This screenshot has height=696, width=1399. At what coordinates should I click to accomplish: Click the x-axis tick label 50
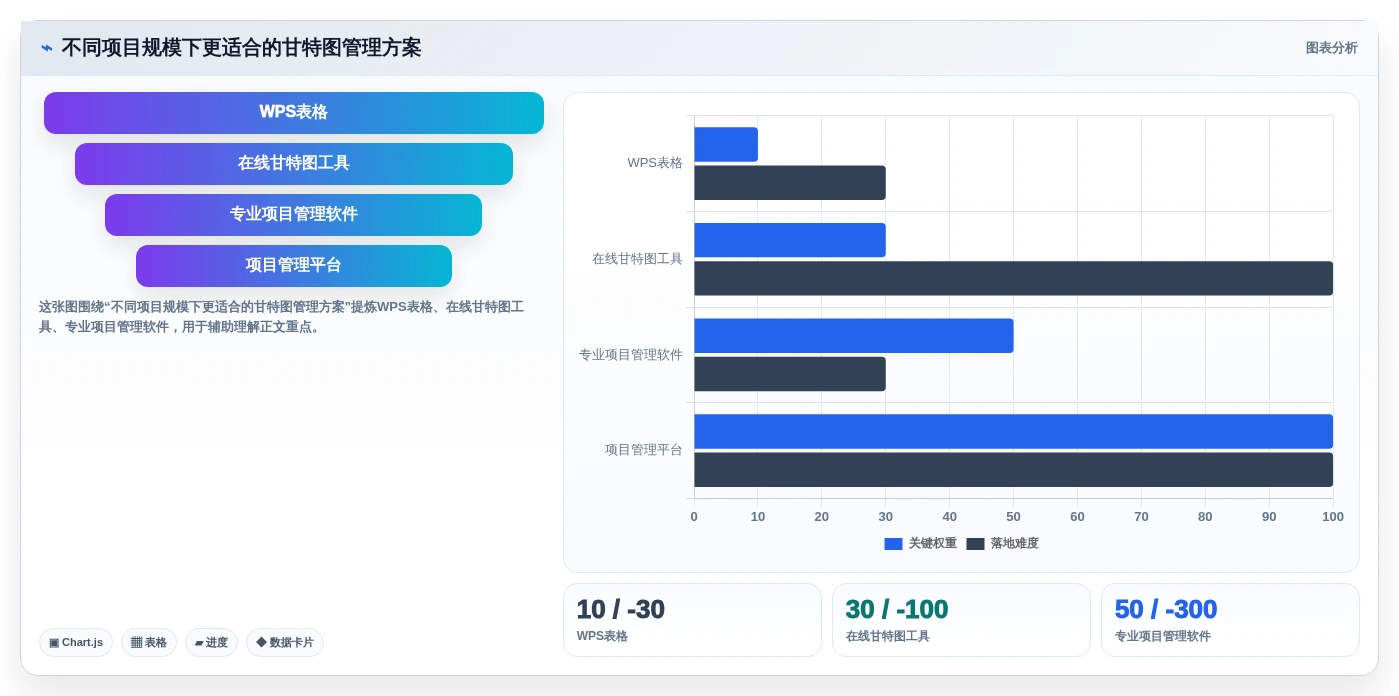(1013, 517)
